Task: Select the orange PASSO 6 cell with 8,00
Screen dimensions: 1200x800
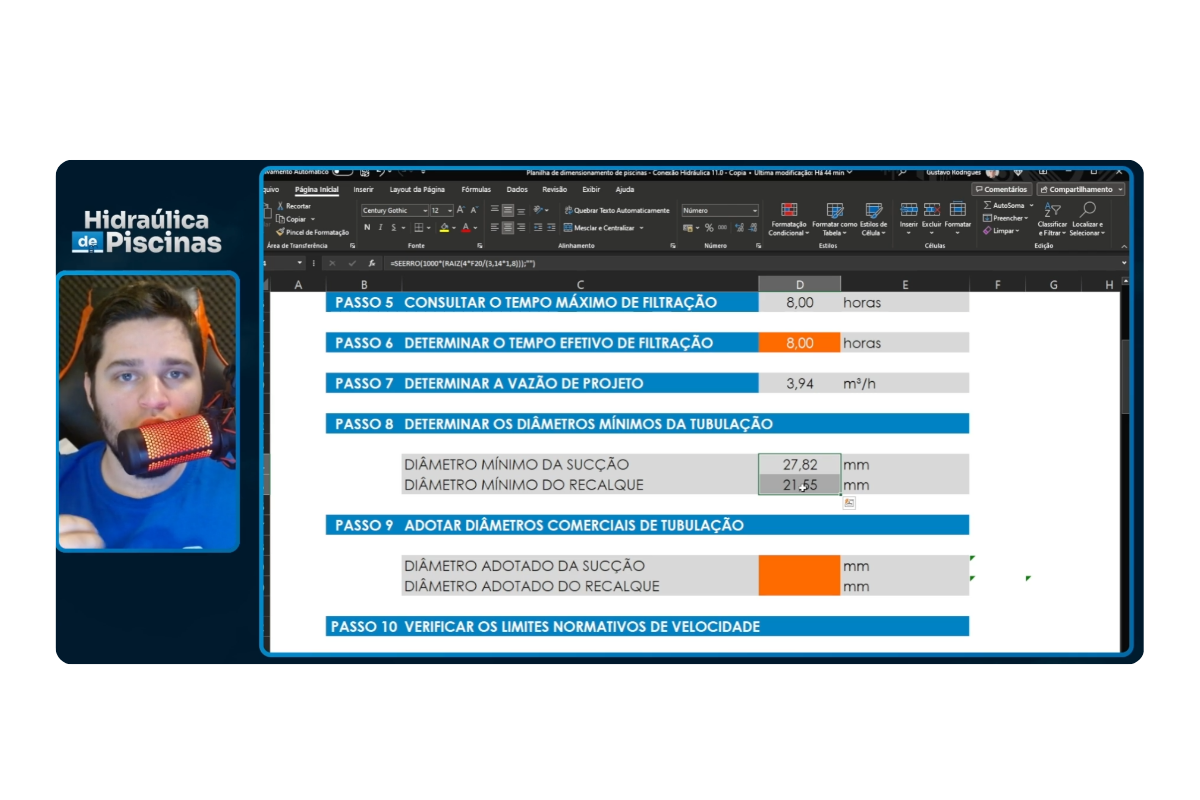Action: [799, 343]
